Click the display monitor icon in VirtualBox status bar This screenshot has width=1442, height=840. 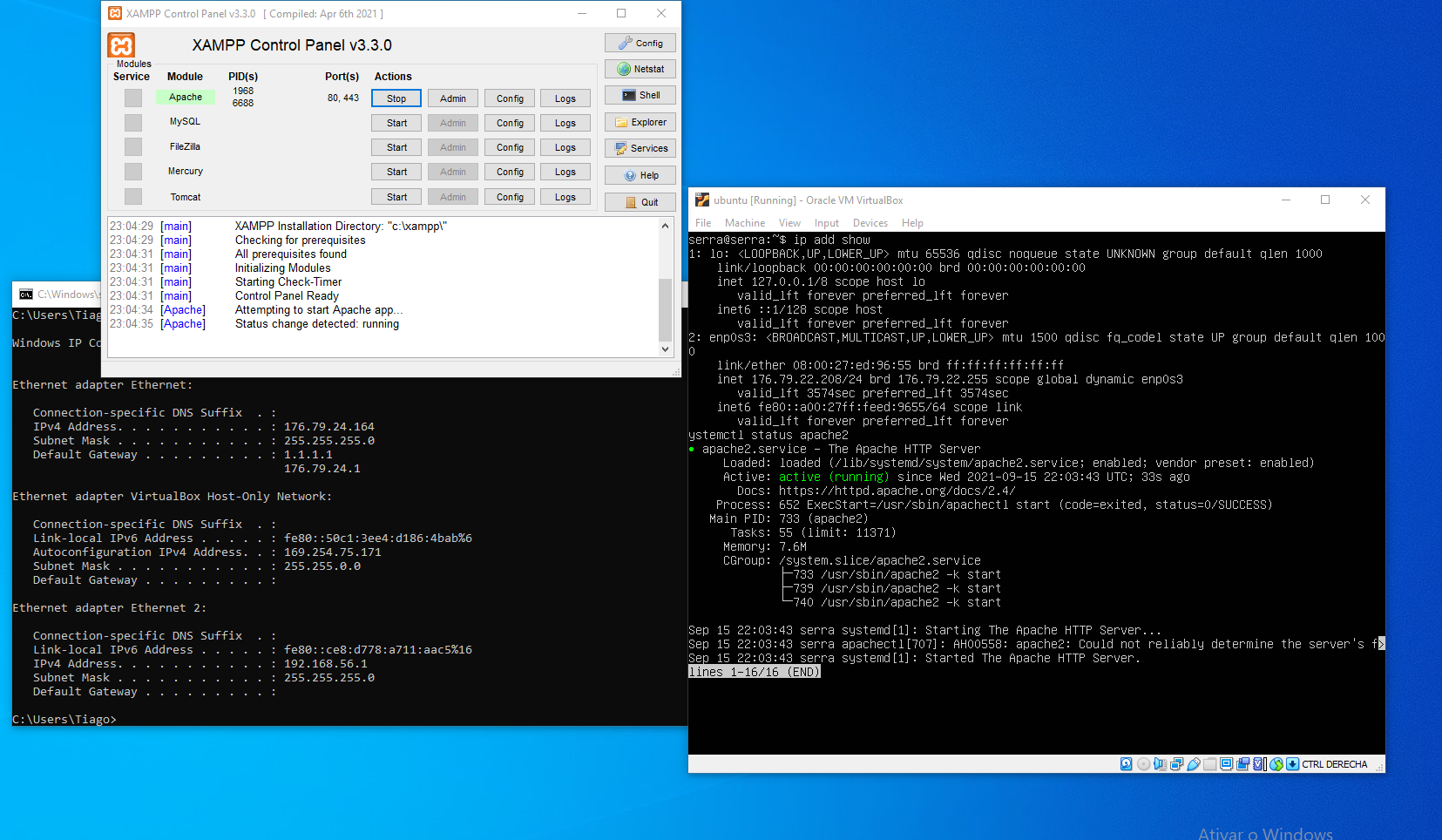pos(1226,764)
